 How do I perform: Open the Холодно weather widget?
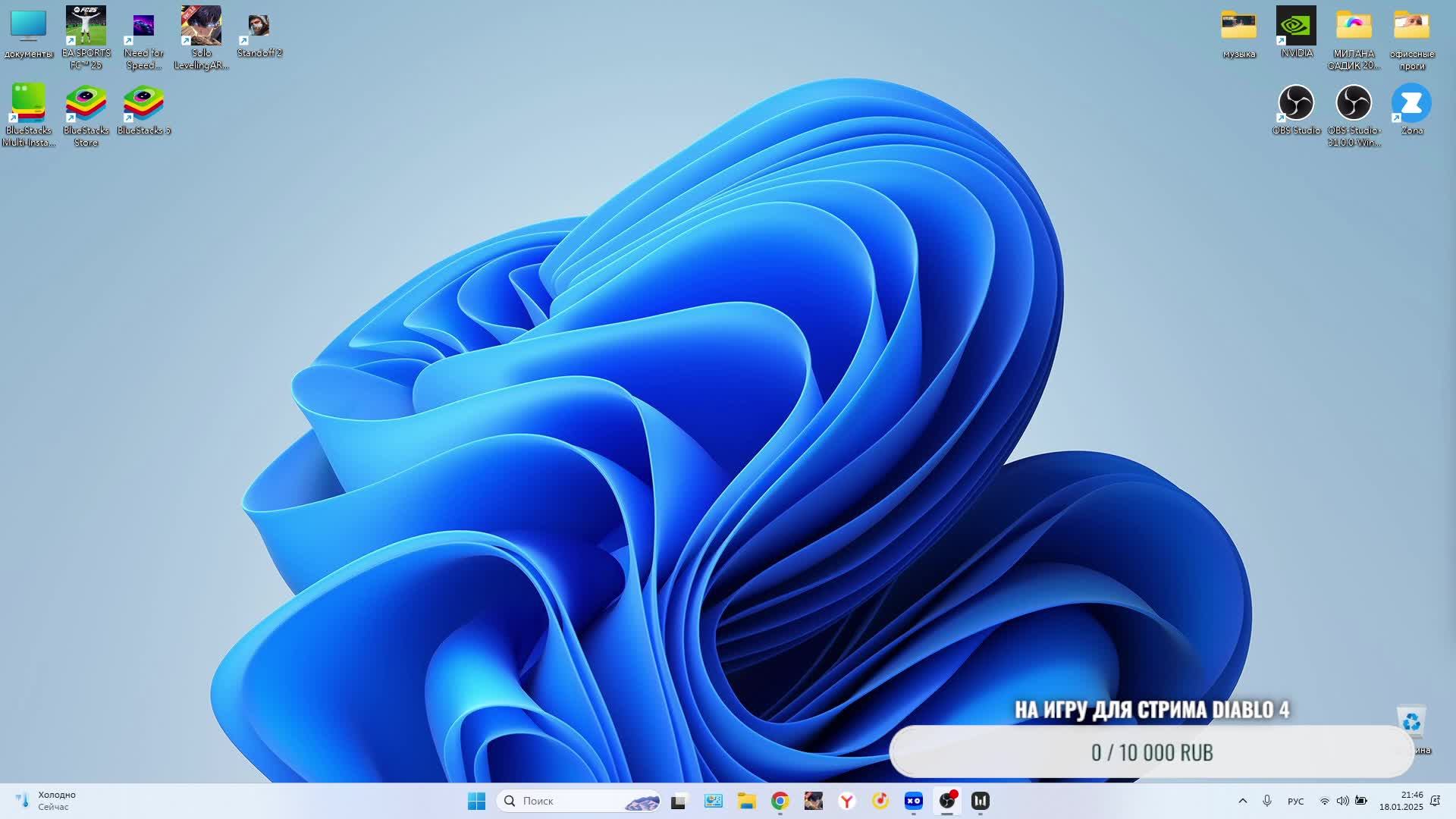[47, 801]
